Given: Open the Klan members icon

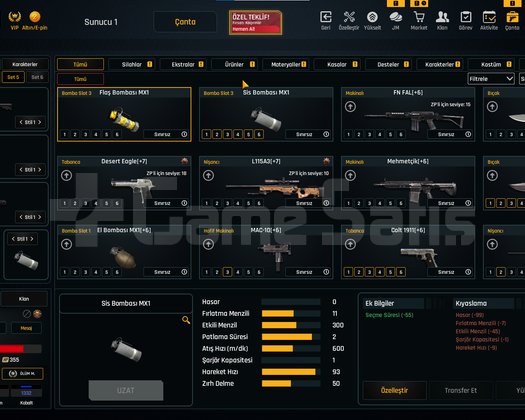Looking at the screenshot, I should click(442, 17).
